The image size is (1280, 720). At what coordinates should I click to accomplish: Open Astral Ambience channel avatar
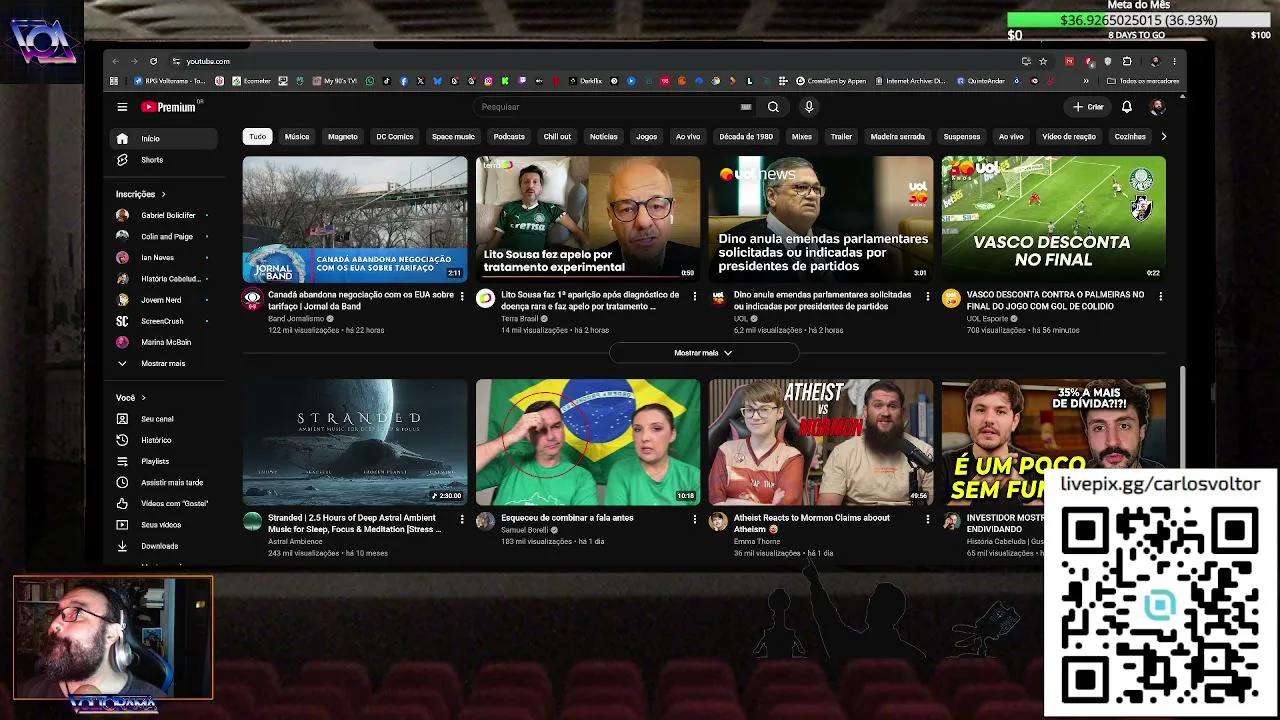coord(252,521)
